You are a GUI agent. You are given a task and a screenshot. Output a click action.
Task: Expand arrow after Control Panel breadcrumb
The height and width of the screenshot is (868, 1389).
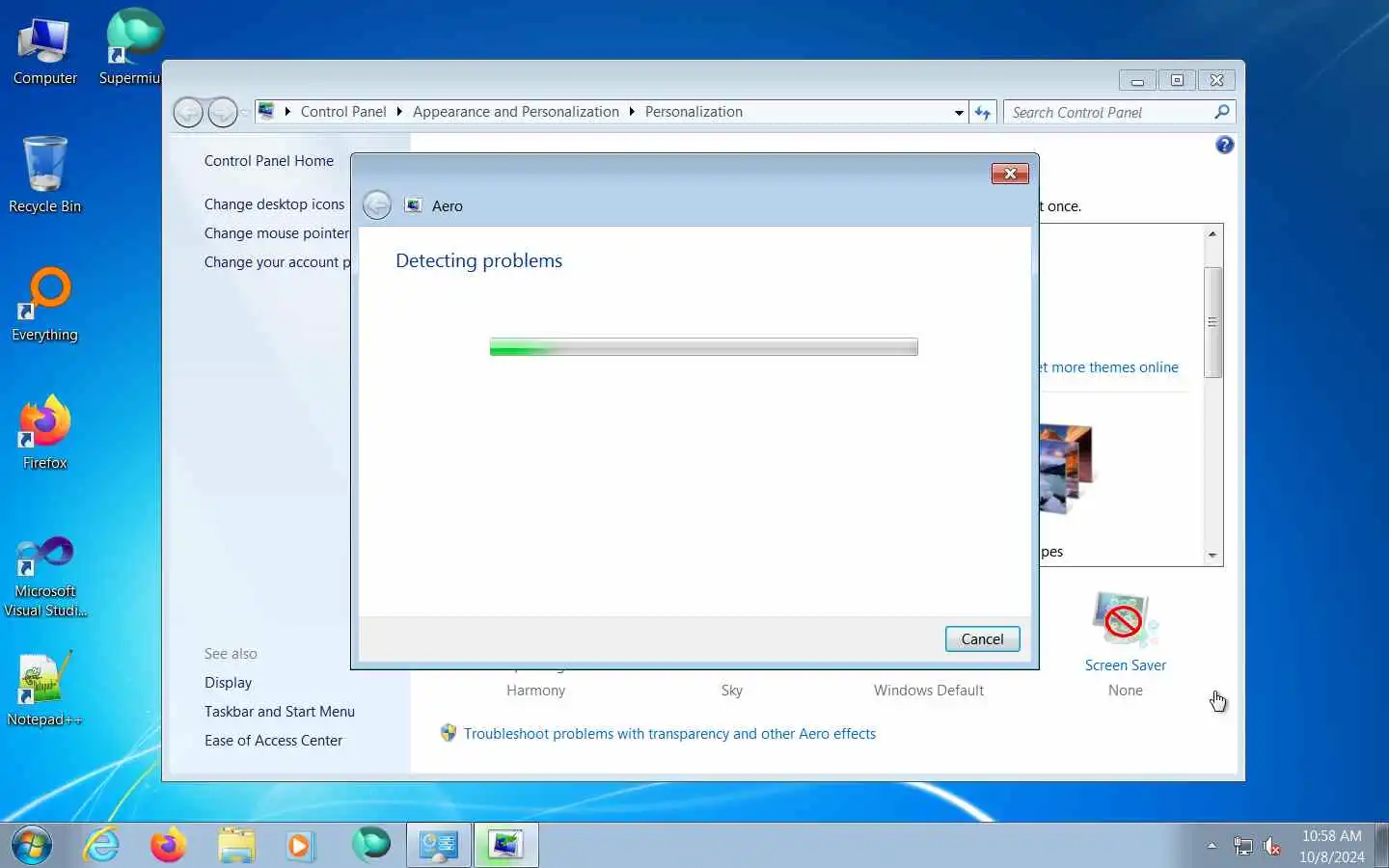click(399, 112)
